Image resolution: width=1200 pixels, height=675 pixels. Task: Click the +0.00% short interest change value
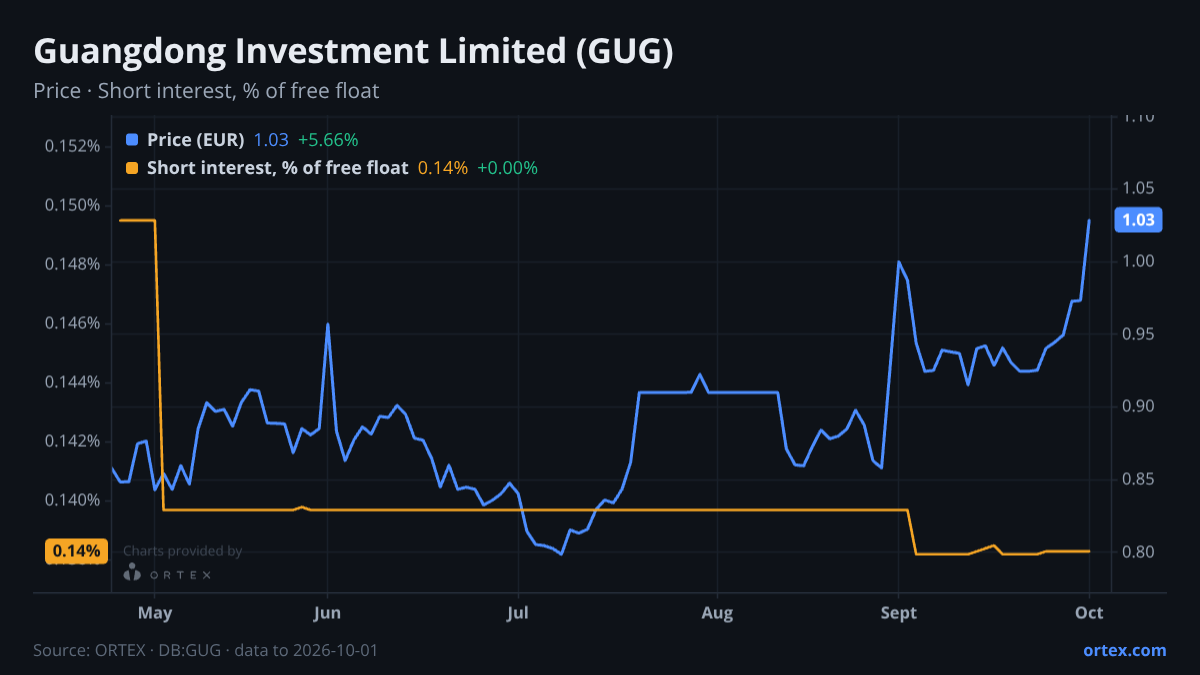(507, 168)
